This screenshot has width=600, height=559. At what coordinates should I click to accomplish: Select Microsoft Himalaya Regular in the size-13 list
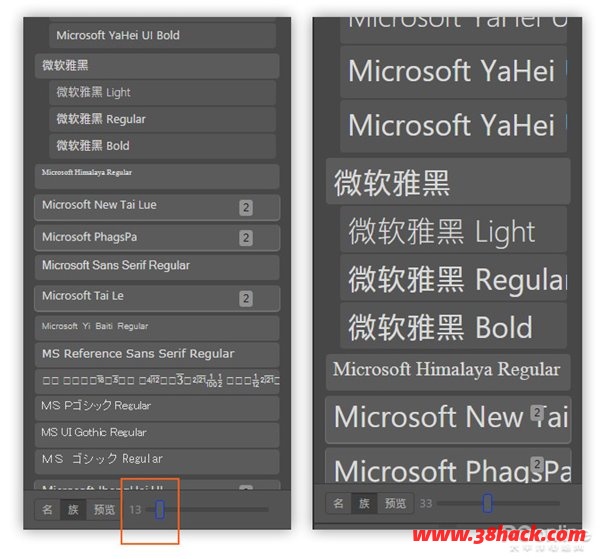click(157, 176)
